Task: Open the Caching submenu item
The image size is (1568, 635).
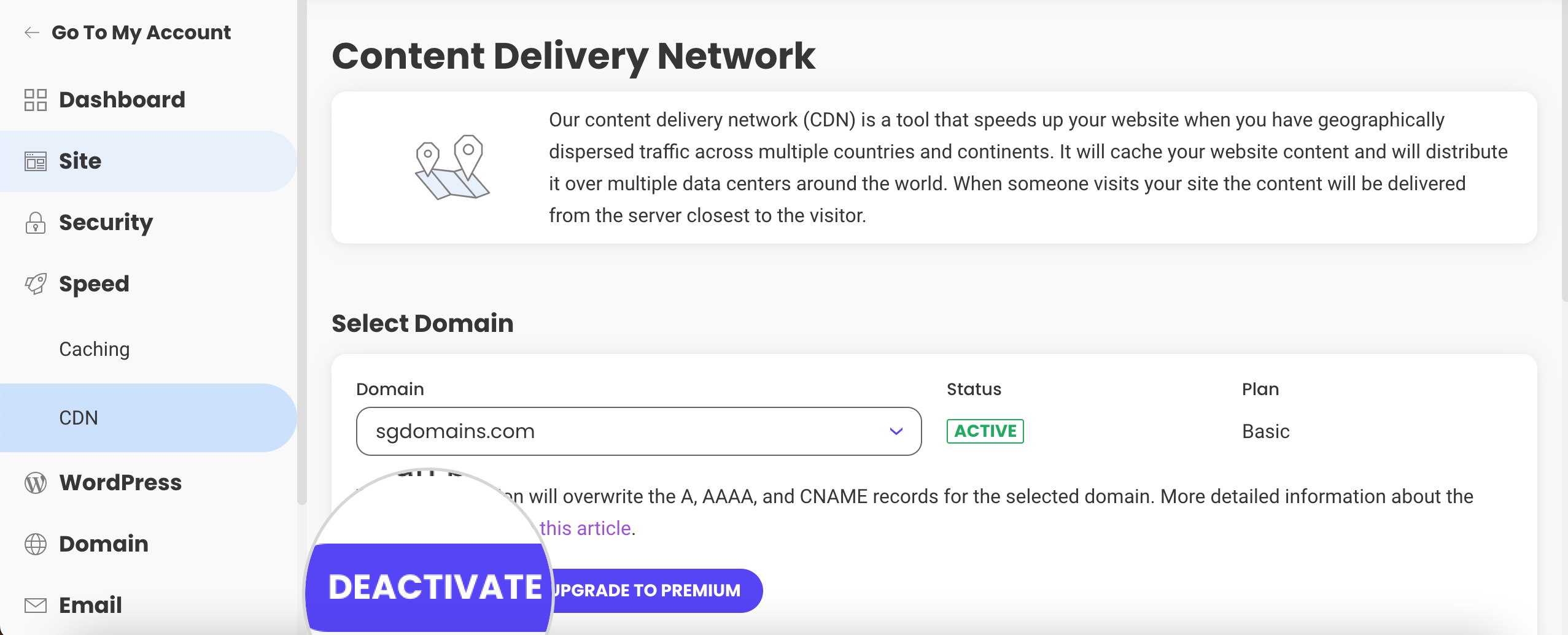Action: click(95, 349)
